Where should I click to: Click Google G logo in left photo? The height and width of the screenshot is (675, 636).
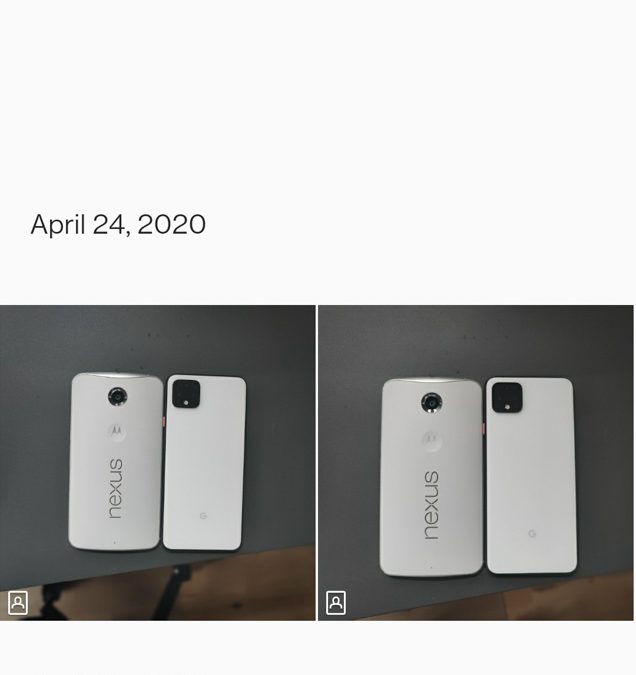click(203, 515)
